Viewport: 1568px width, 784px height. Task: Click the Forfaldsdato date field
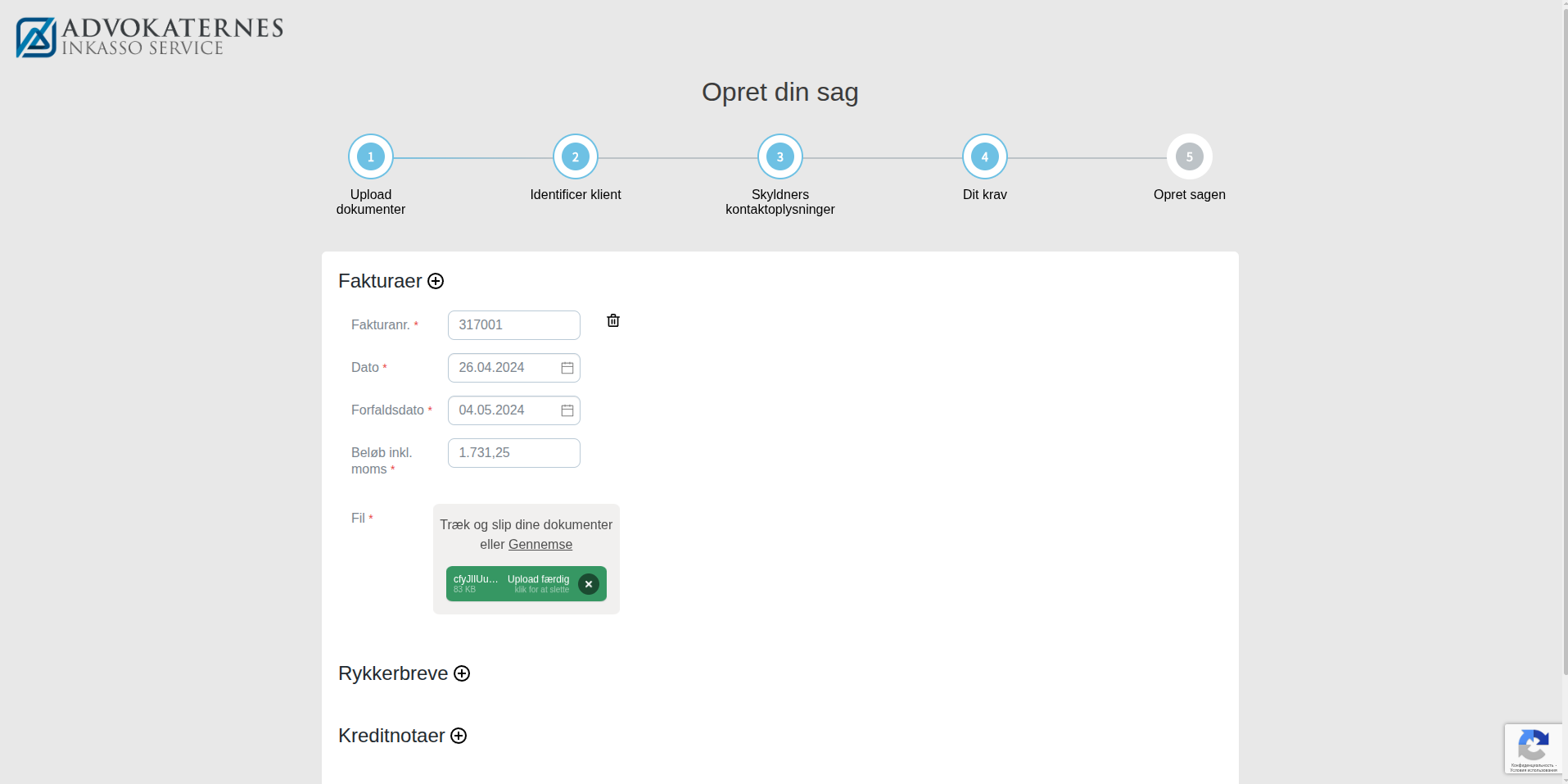514,410
